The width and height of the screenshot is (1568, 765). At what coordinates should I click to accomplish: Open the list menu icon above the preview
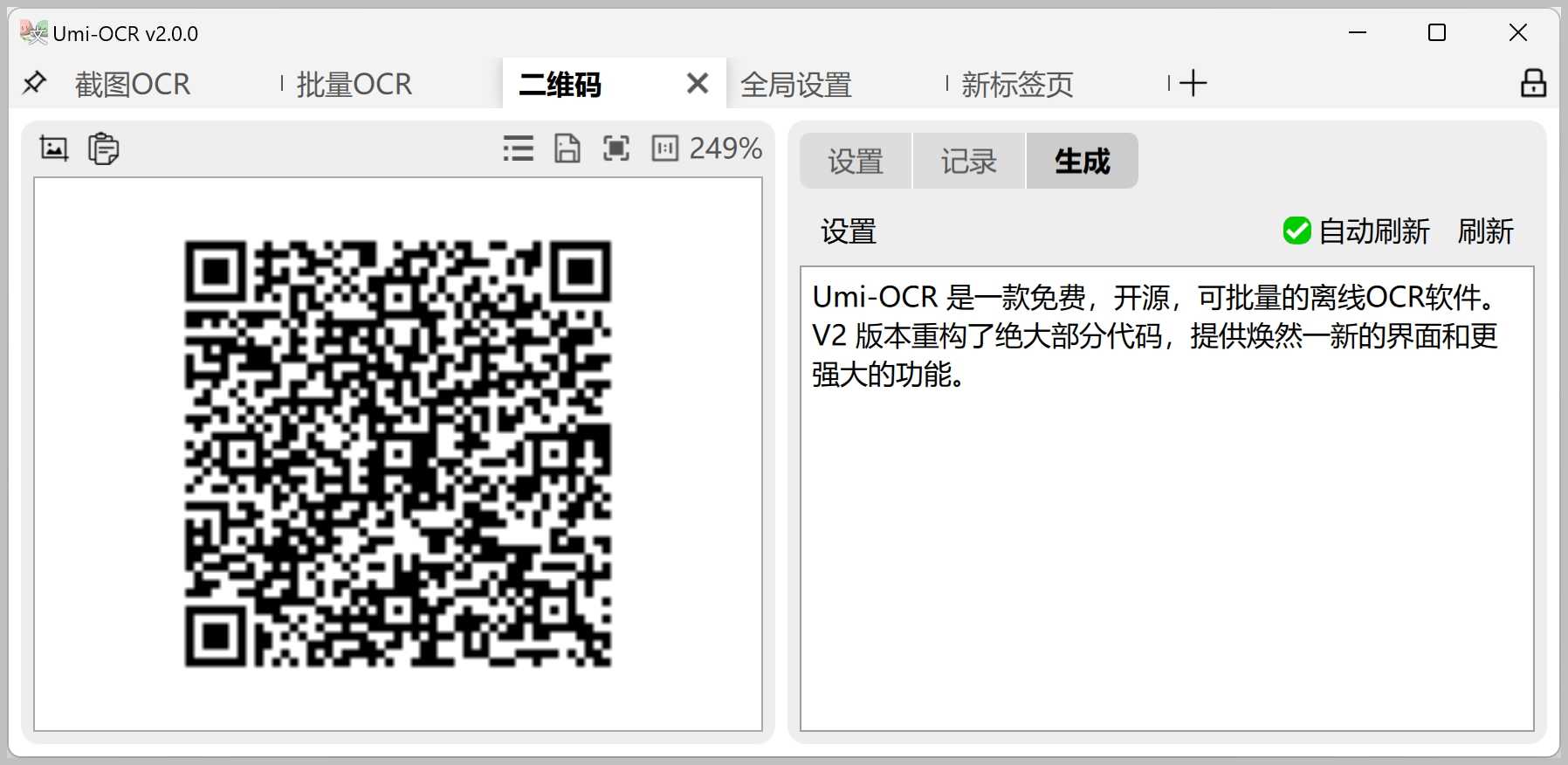(519, 148)
